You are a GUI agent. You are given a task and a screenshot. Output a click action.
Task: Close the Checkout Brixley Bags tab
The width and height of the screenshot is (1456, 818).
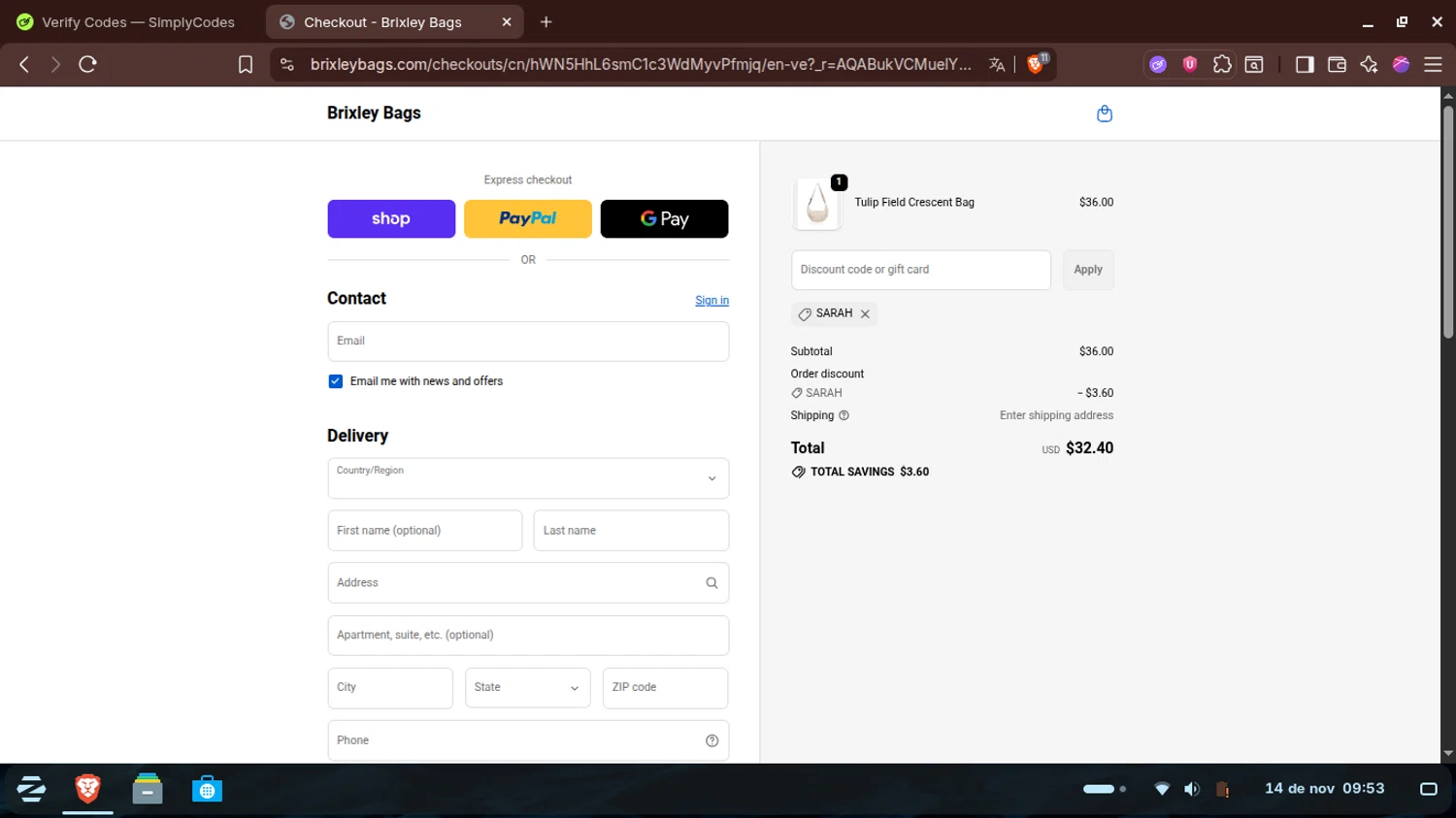(507, 21)
